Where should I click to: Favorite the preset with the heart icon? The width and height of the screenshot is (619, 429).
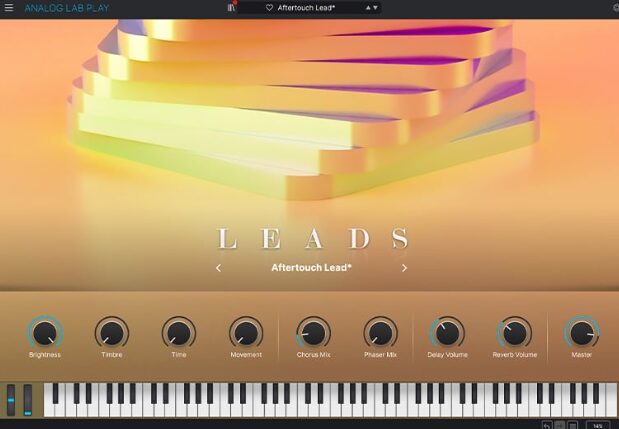(269, 8)
